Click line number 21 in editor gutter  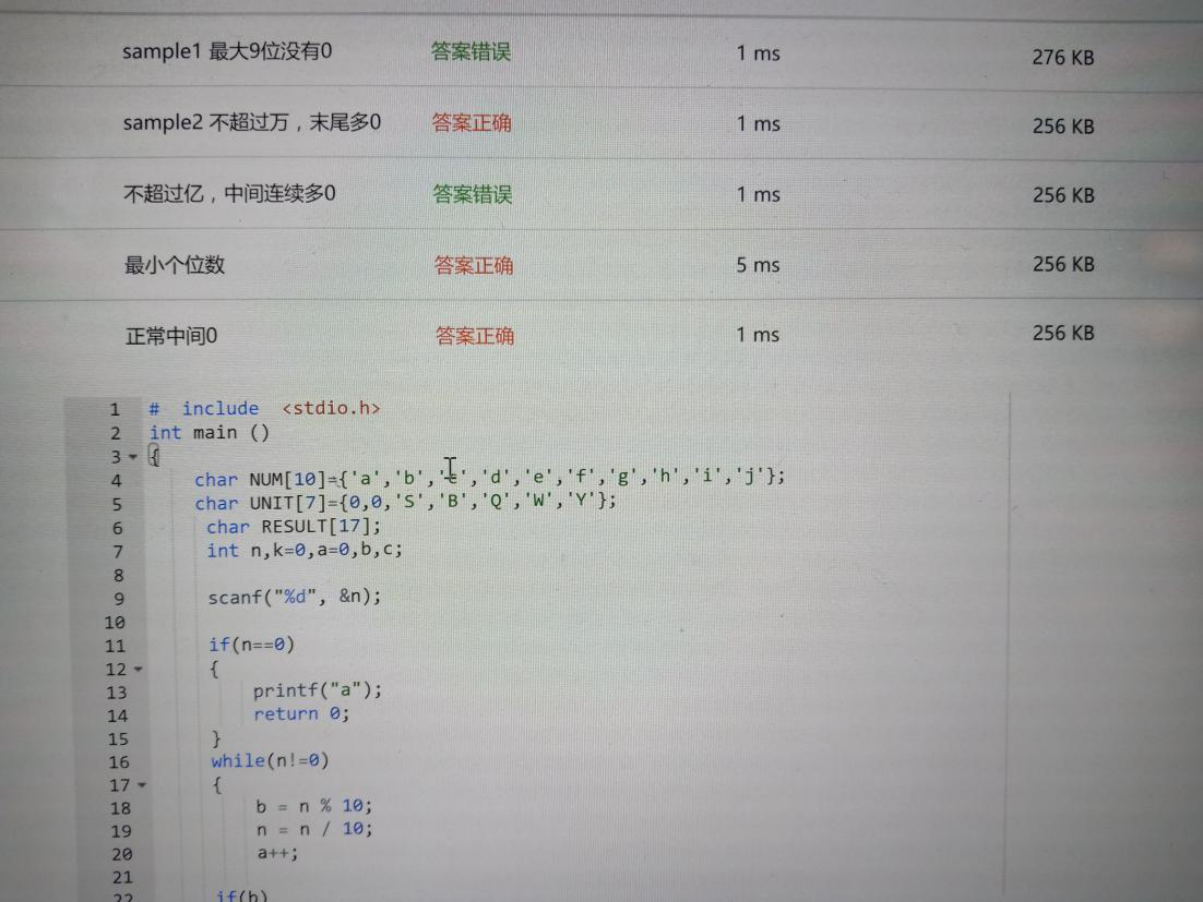click(122, 877)
